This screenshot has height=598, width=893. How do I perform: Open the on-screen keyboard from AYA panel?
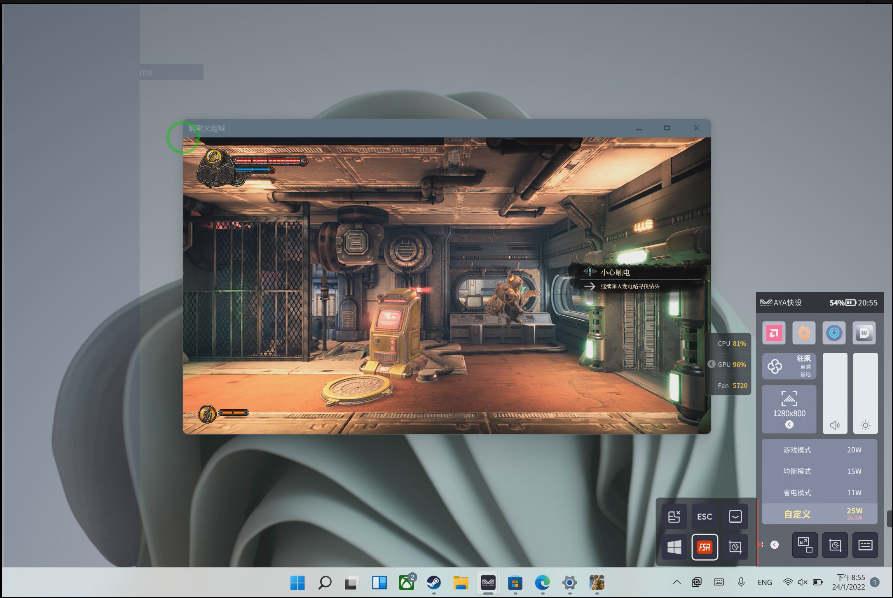point(865,545)
